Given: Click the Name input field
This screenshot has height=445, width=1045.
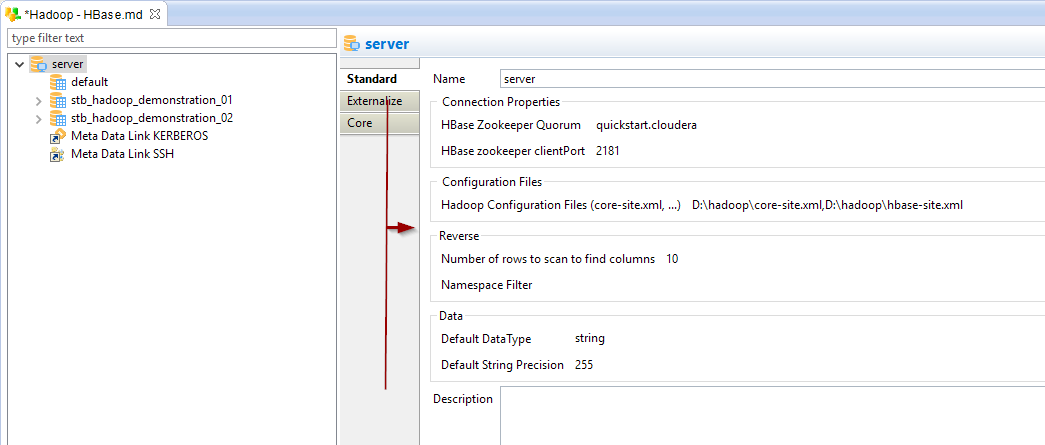Looking at the screenshot, I should (772, 79).
